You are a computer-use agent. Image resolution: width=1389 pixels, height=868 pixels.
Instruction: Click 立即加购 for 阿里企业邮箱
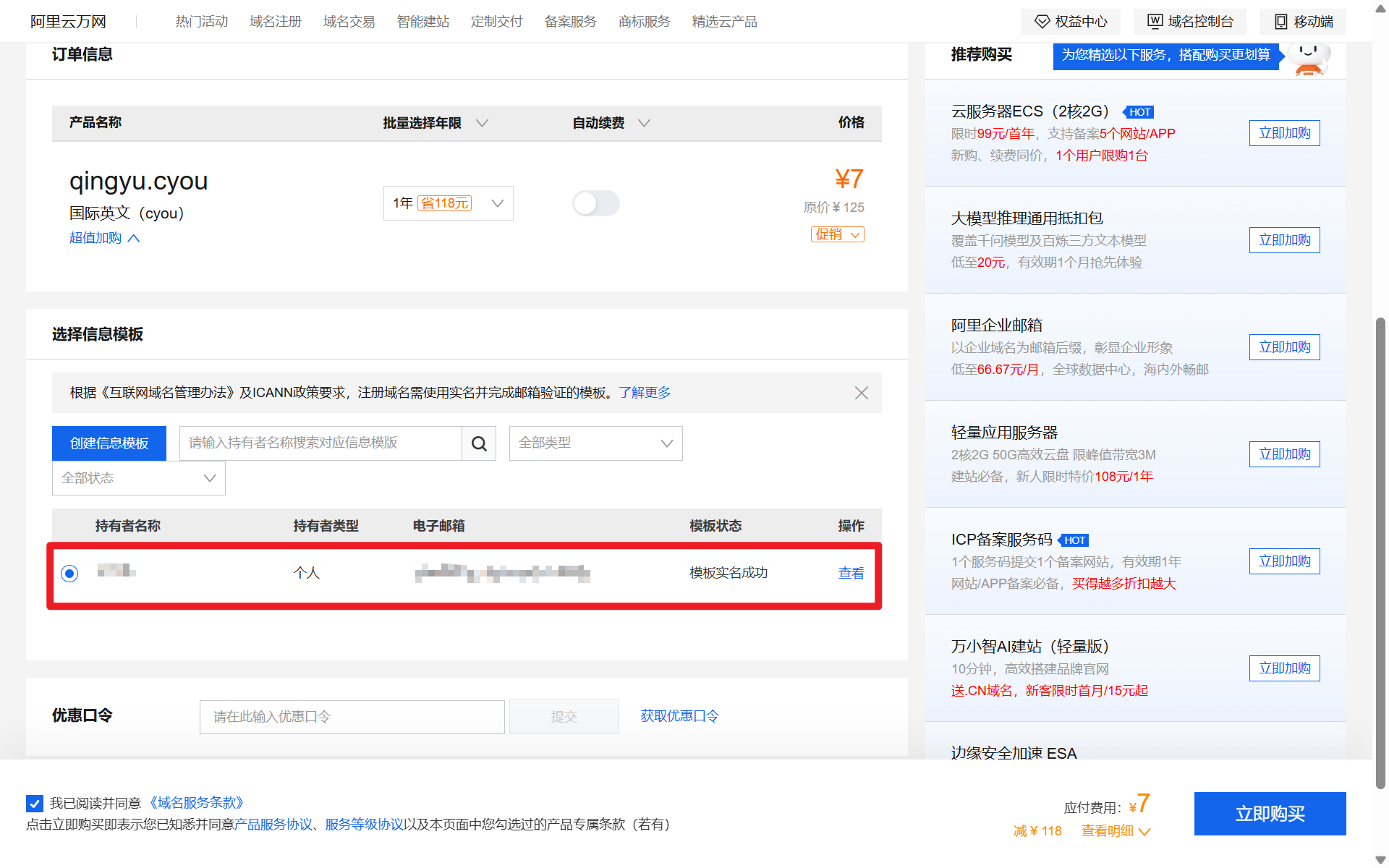click(x=1285, y=347)
